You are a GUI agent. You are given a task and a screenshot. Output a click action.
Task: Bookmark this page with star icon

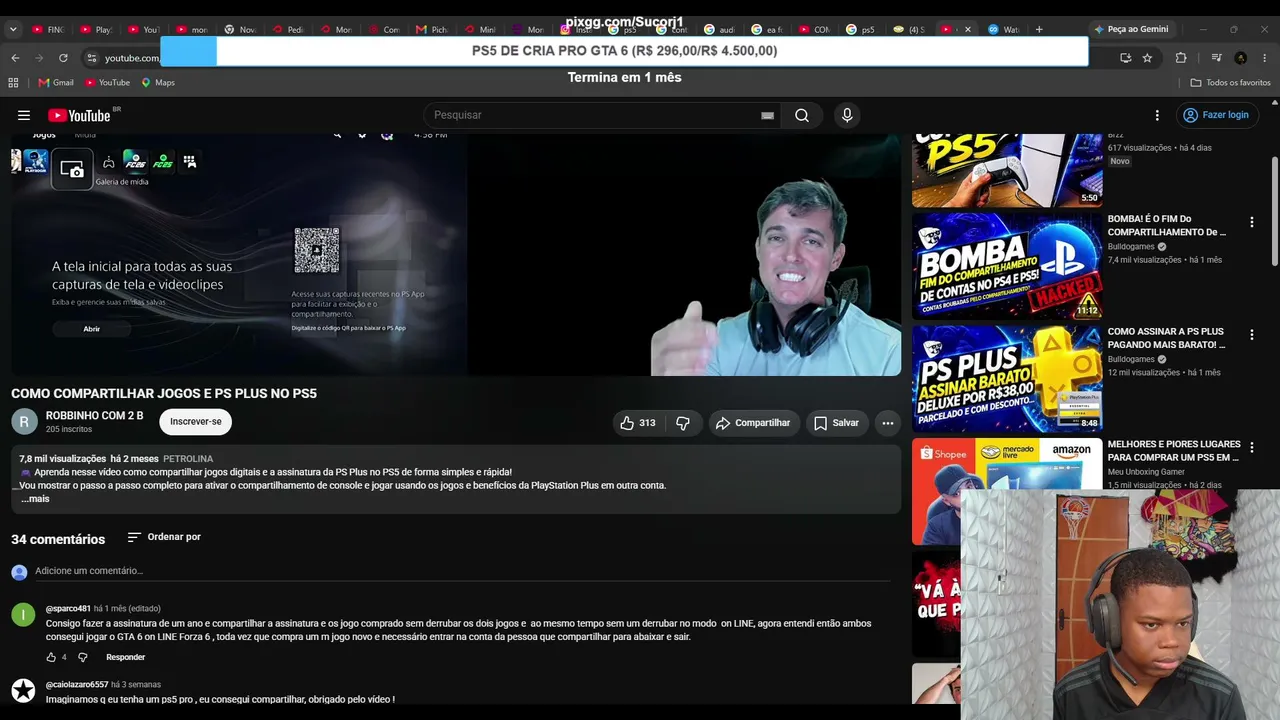[x=1147, y=58]
